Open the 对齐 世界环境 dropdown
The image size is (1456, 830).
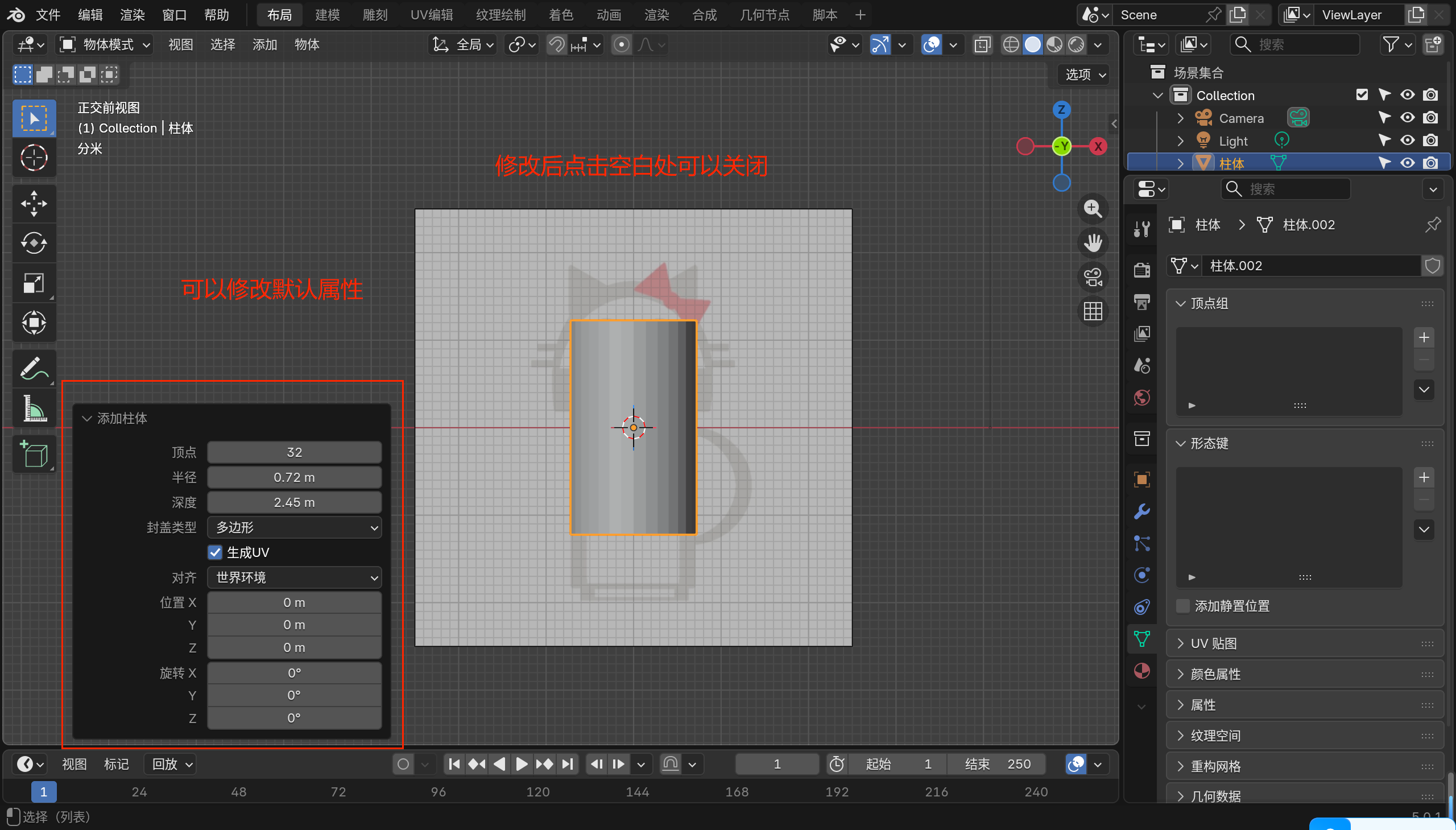pos(294,577)
